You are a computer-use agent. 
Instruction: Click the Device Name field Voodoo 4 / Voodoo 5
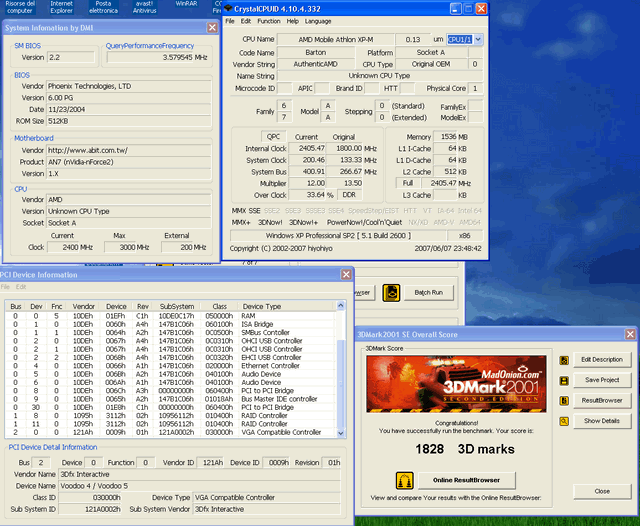tap(200, 486)
